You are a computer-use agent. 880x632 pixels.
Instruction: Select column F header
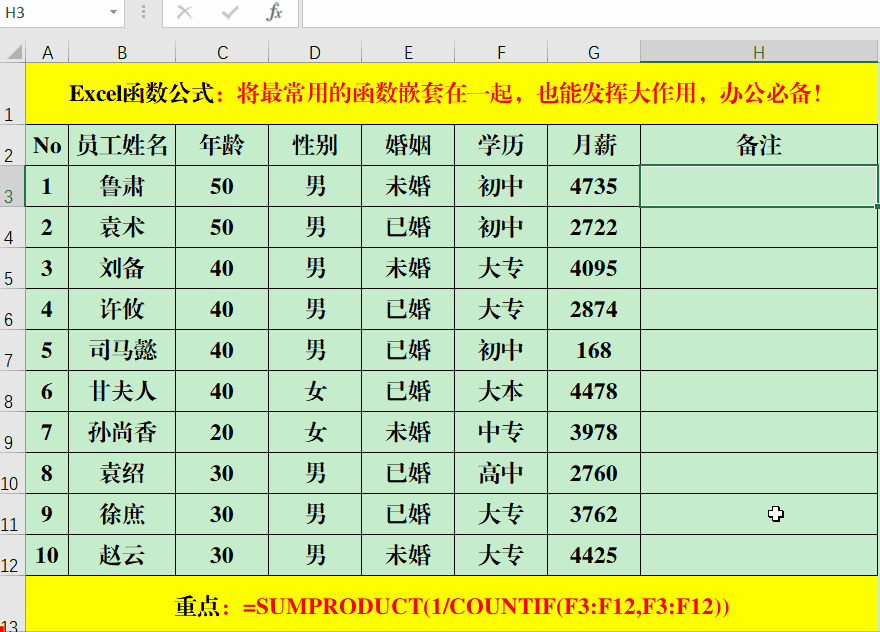coord(501,52)
